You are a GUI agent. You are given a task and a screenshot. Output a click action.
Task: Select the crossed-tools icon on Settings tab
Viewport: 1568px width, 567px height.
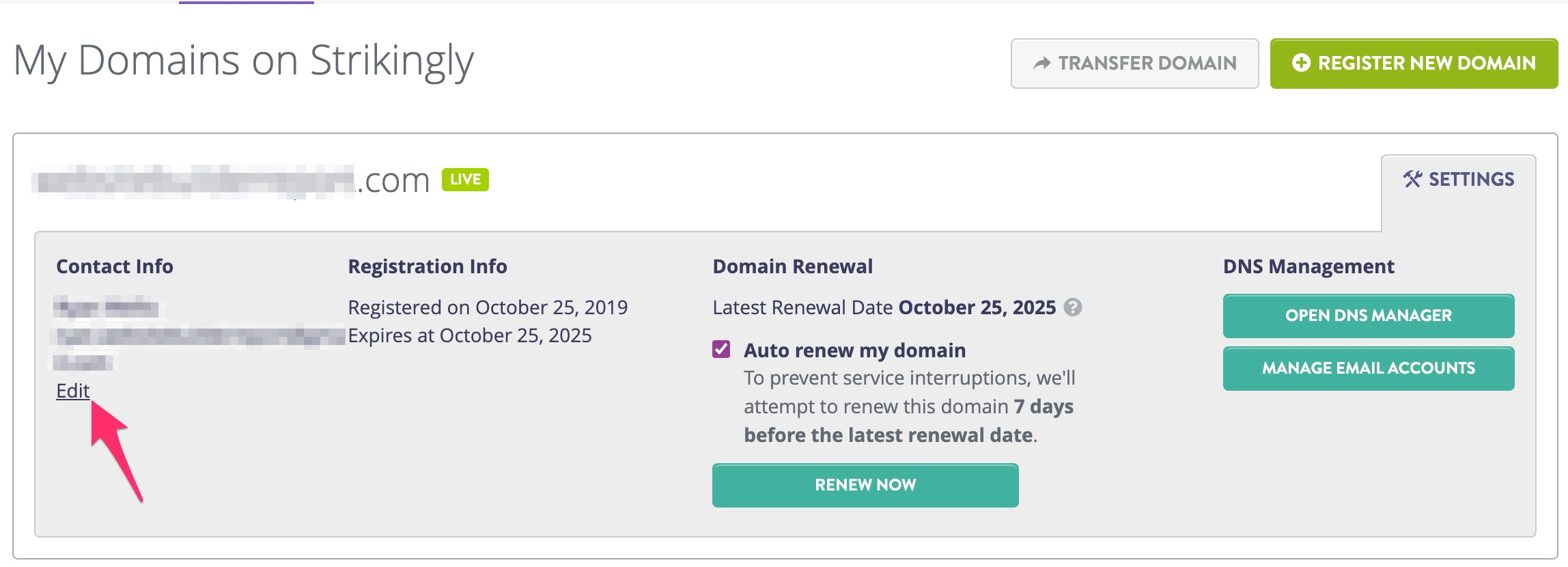pyautogui.click(x=1411, y=178)
